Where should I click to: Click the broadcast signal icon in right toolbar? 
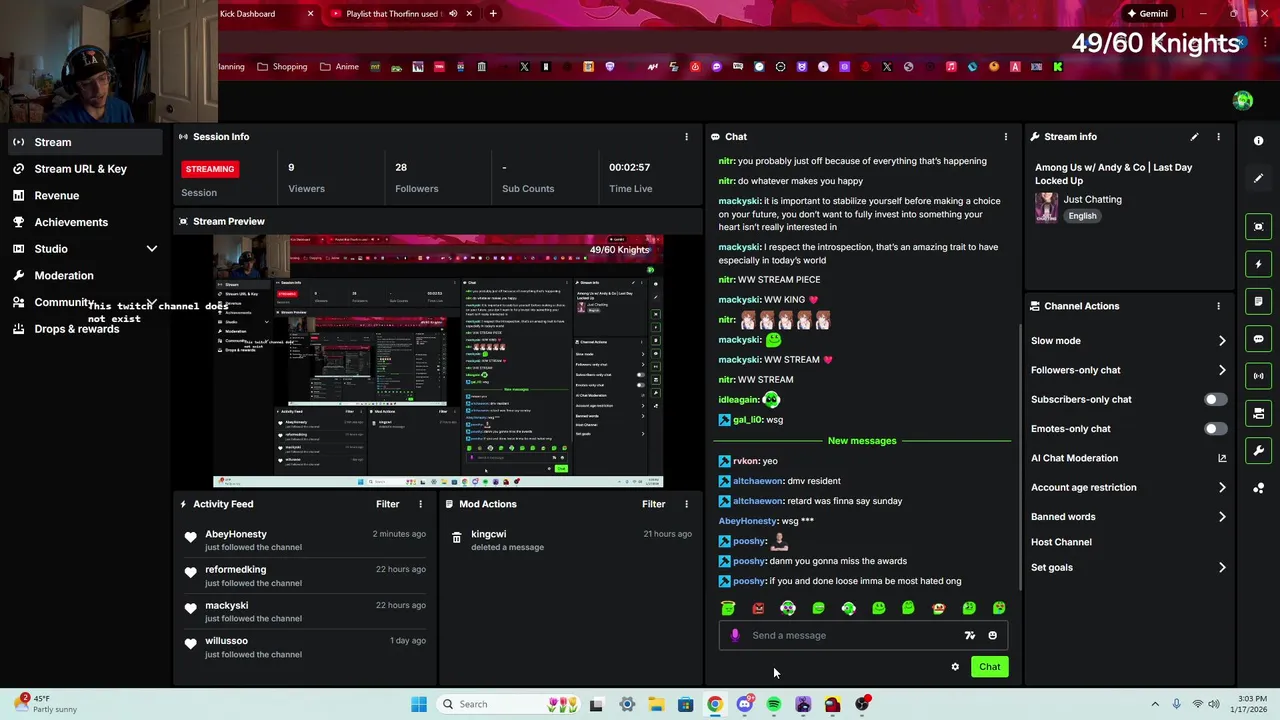pos(1259,376)
